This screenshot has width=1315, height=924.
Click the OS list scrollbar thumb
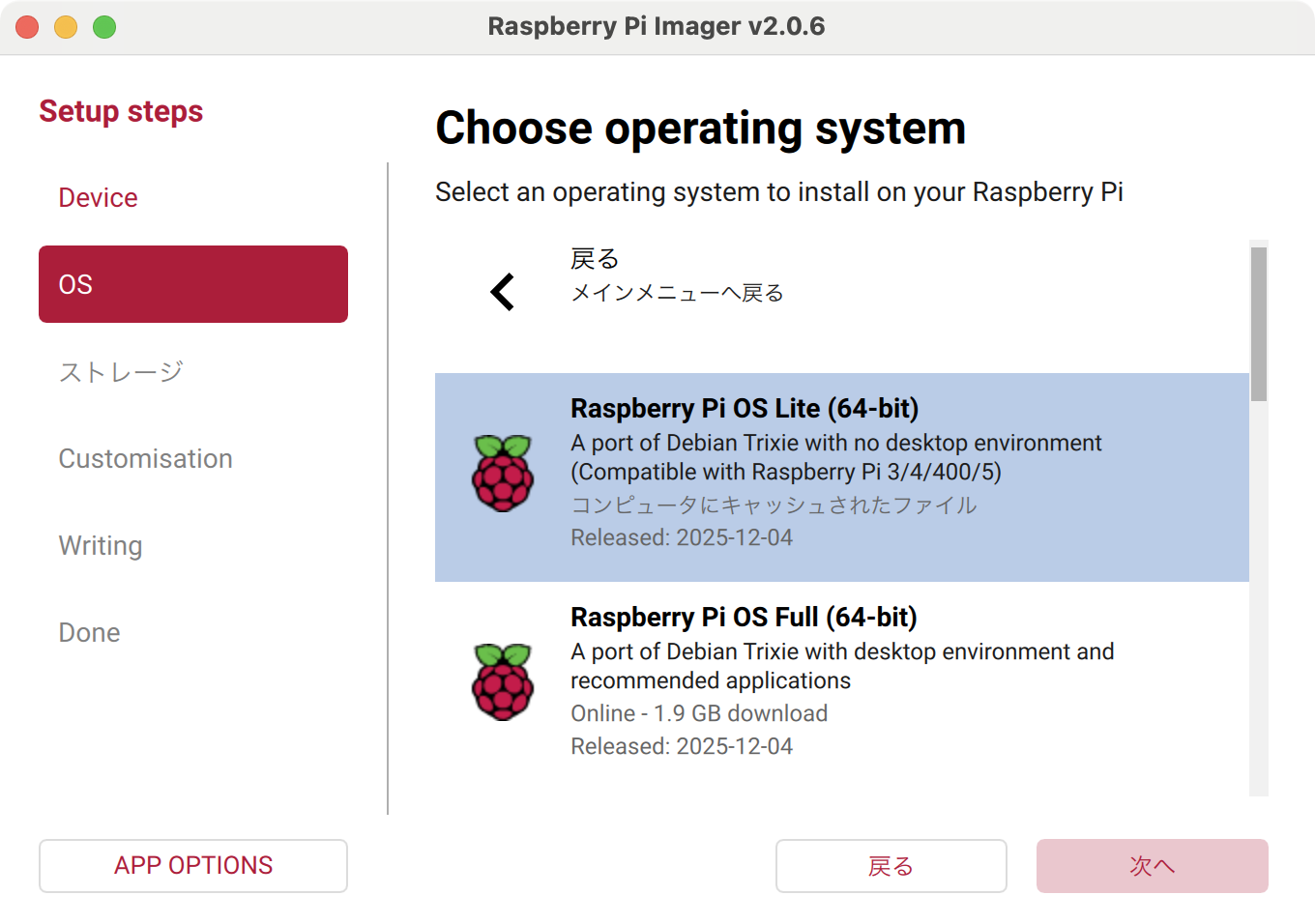[x=1258, y=324]
